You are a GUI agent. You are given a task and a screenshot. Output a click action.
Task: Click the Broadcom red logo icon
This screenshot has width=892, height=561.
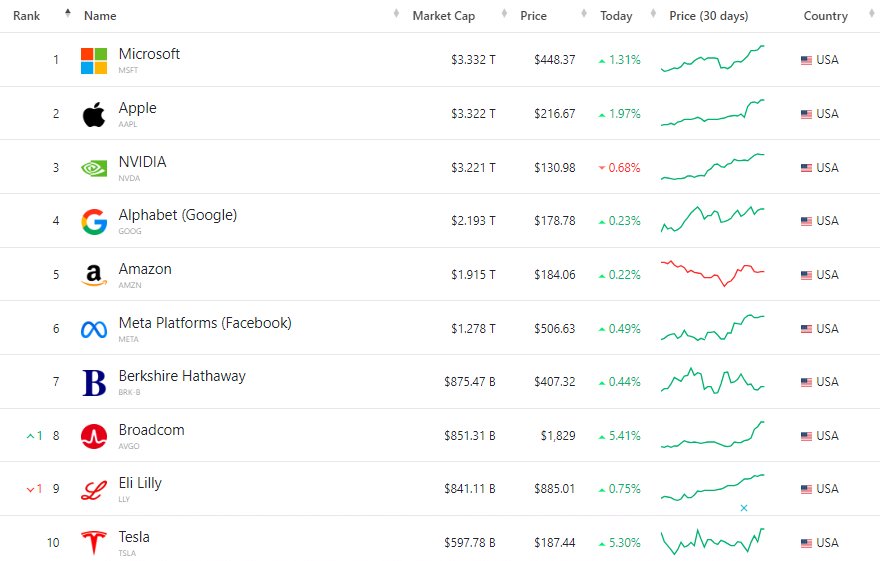pos(94,436)
